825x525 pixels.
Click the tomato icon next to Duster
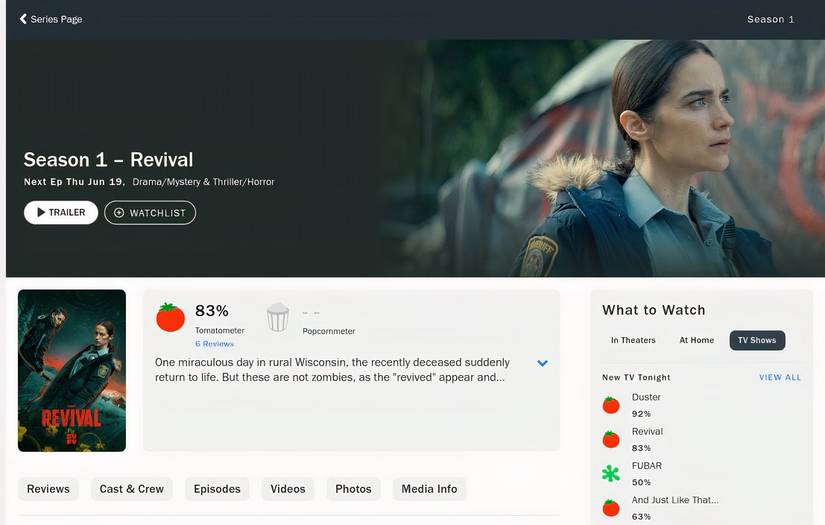point(611,405)
